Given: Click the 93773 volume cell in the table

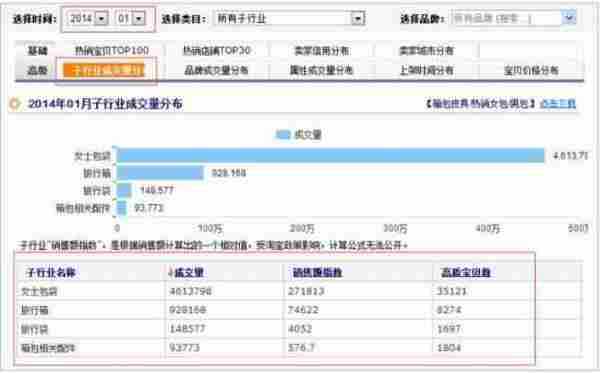Looking at the screenshot, I should tap(184, 348).
